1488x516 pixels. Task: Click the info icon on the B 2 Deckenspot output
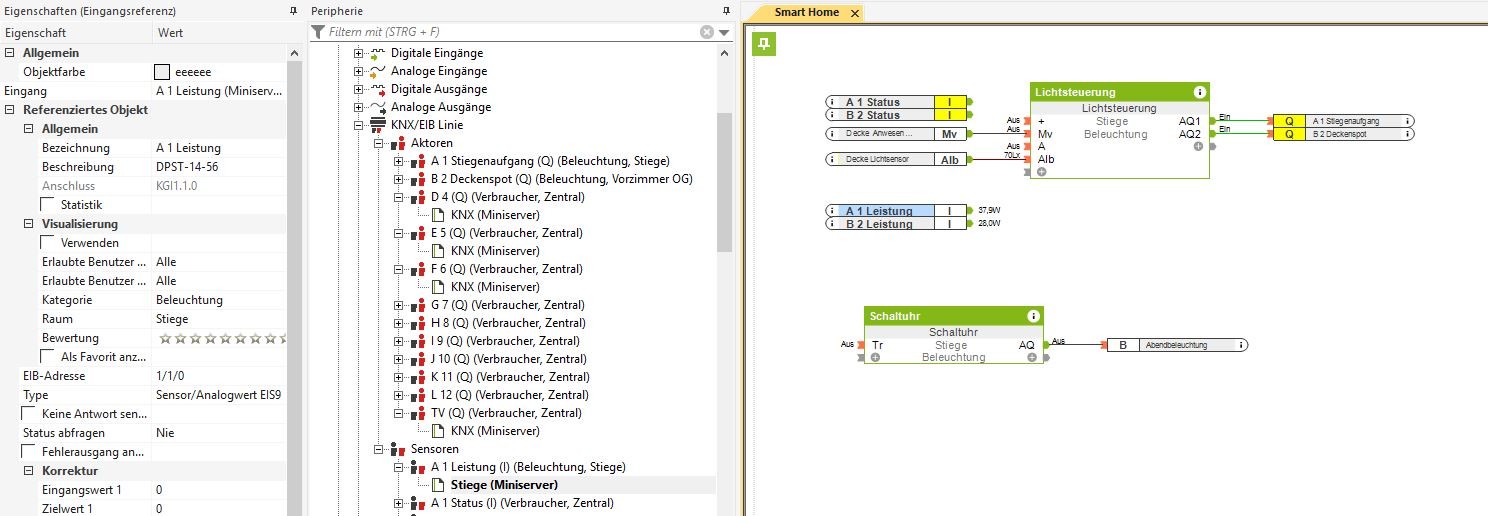coord(1408,134)
